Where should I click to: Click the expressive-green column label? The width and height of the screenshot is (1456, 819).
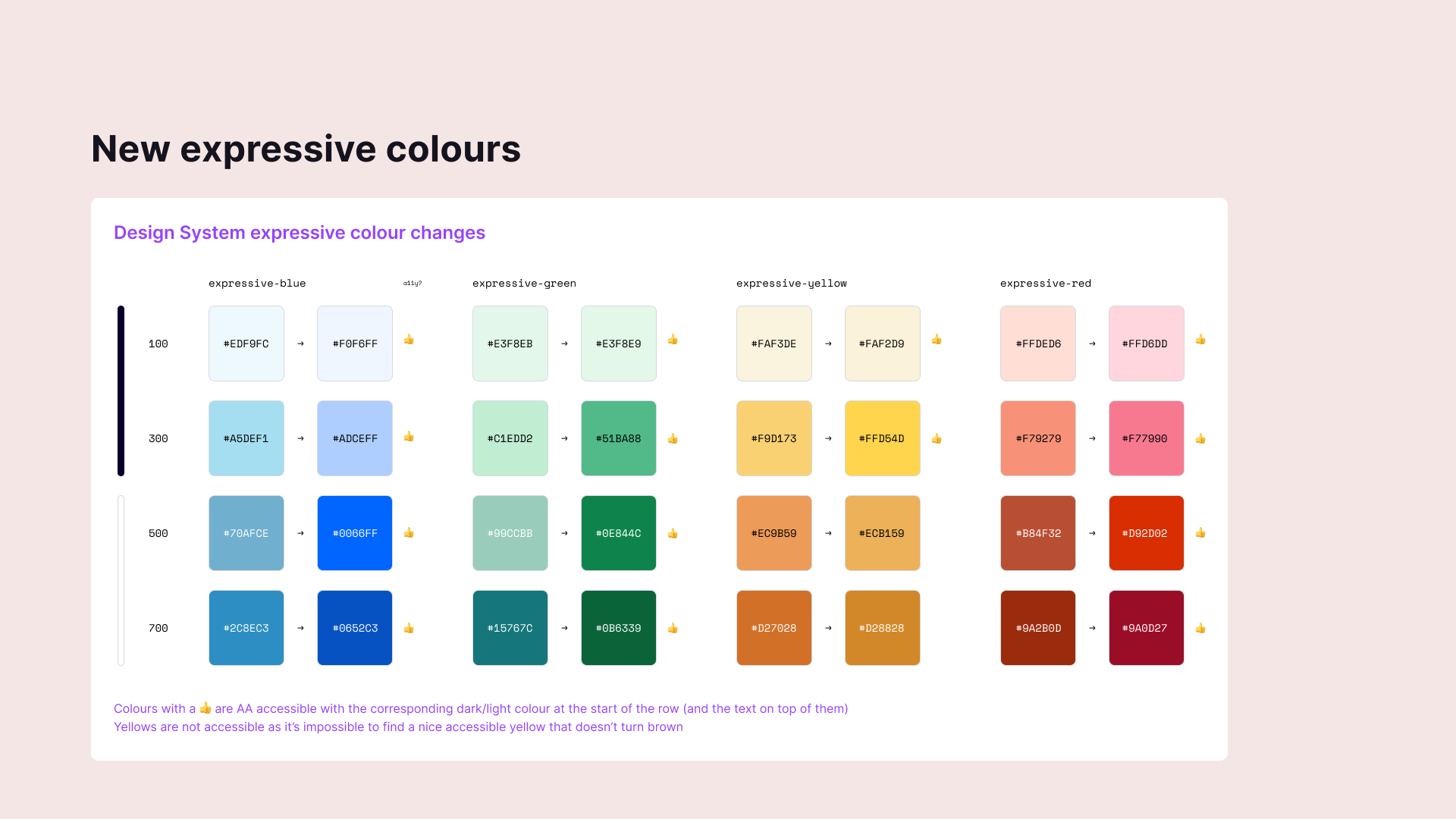(x=524, y=284)
